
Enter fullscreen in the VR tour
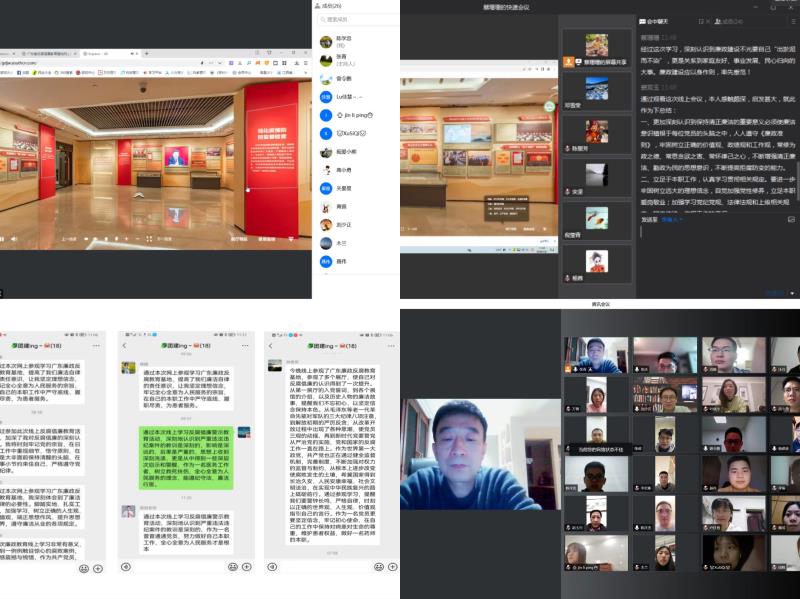[x=149, y=238]
